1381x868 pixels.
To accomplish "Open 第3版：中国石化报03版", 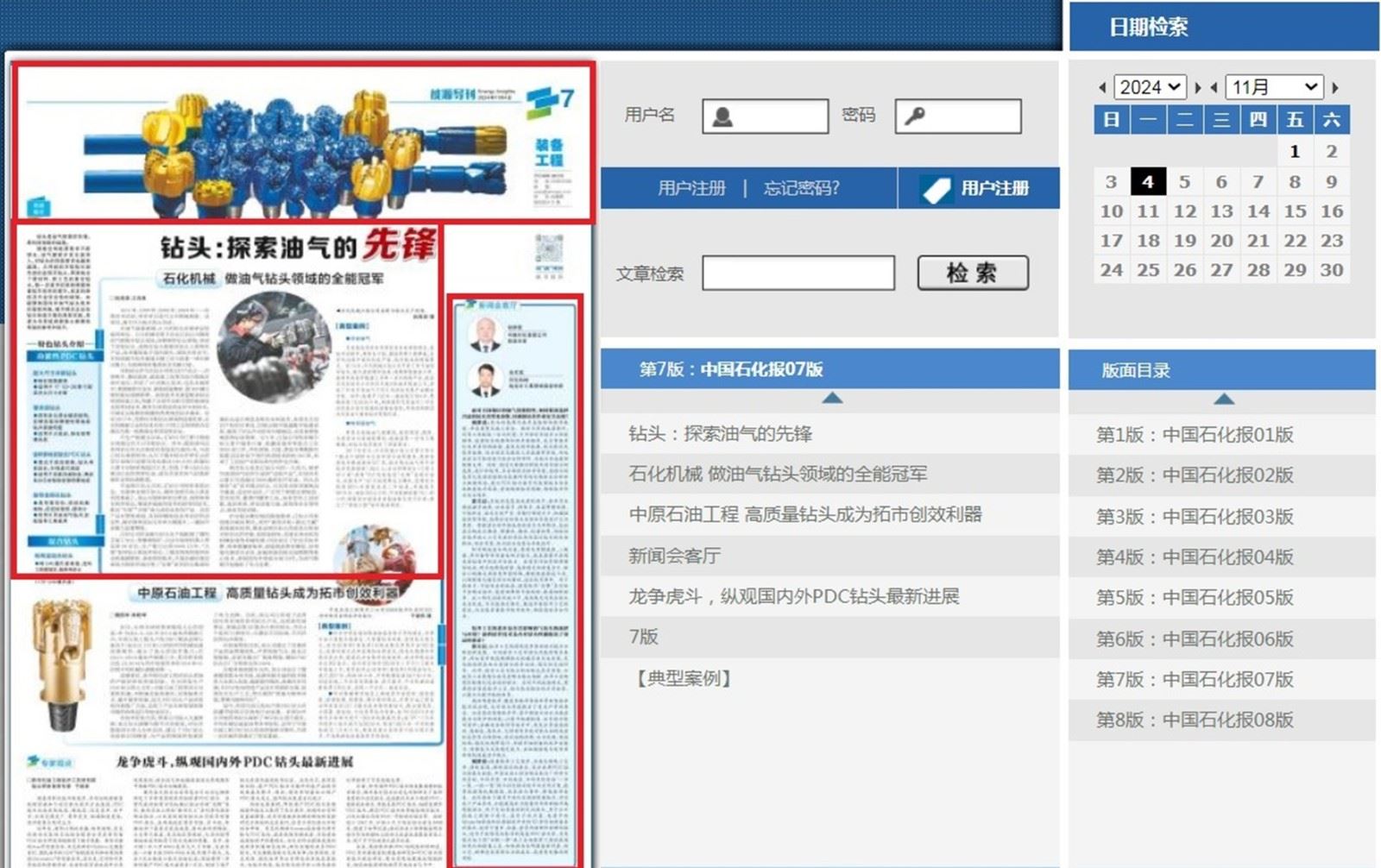I will [x=1195, y=517].
